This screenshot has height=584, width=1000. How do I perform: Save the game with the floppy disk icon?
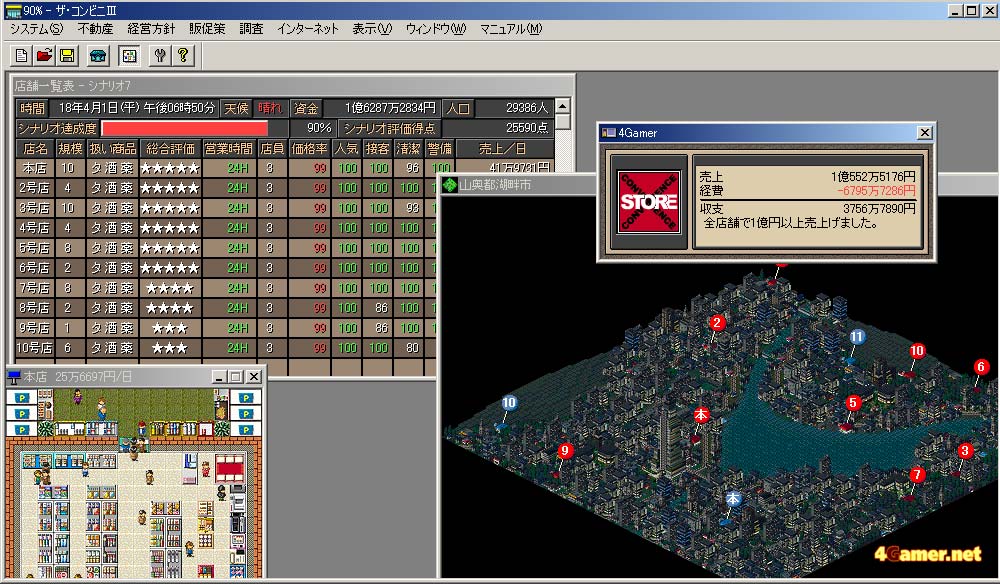(x=67, y=55)
